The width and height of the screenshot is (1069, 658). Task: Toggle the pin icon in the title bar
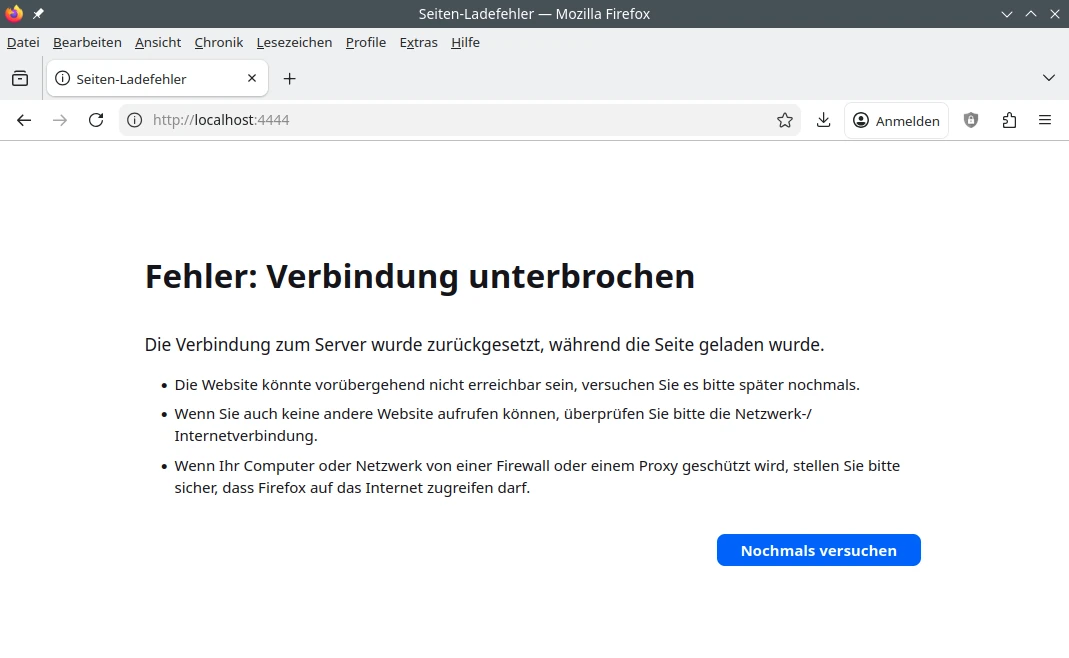pos(38,14)
